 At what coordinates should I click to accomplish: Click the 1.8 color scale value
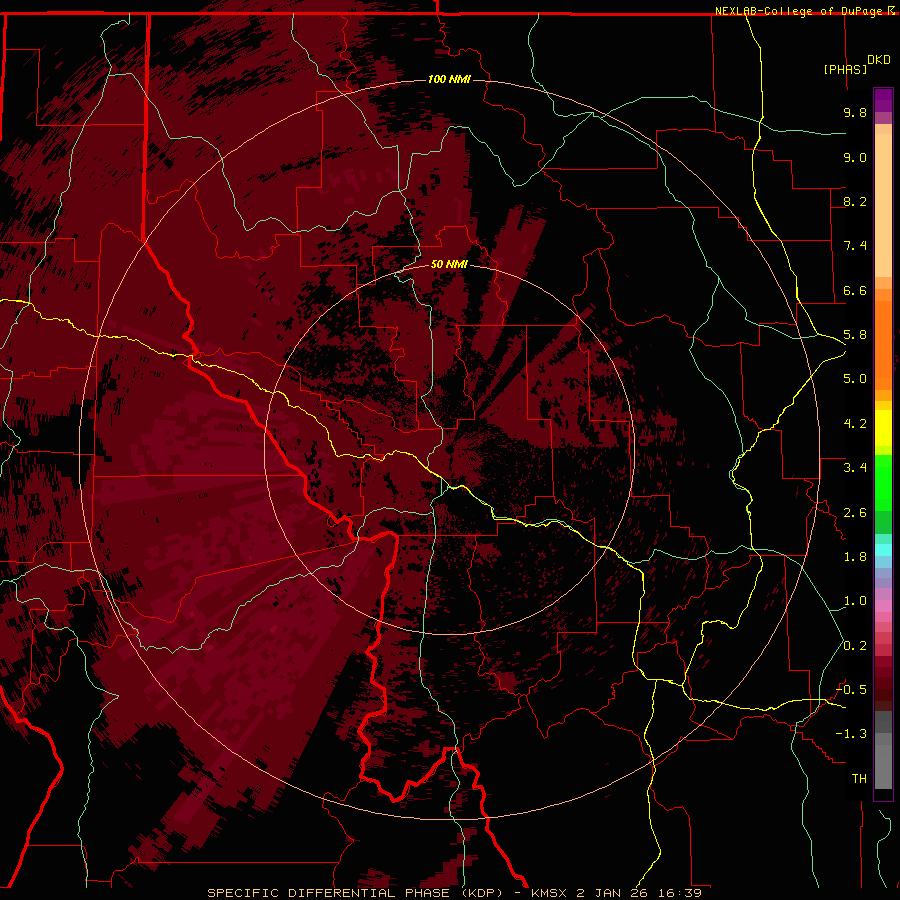pos(855,557)
